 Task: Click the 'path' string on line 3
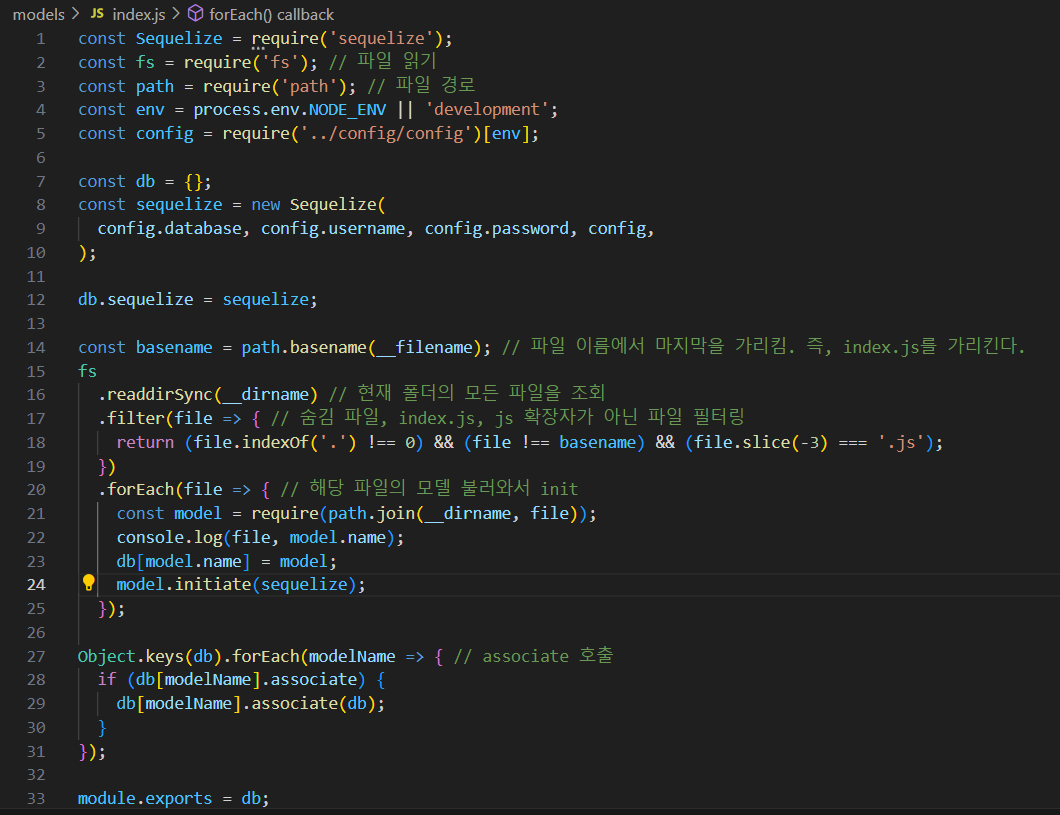309,87
